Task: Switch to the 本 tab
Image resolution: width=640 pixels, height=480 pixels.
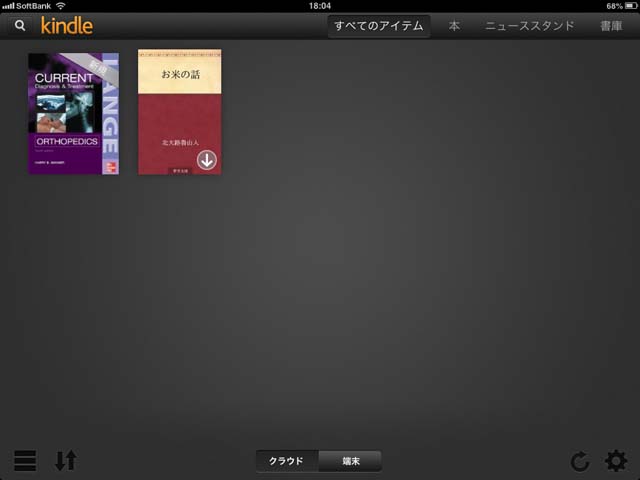Action: 454,26
